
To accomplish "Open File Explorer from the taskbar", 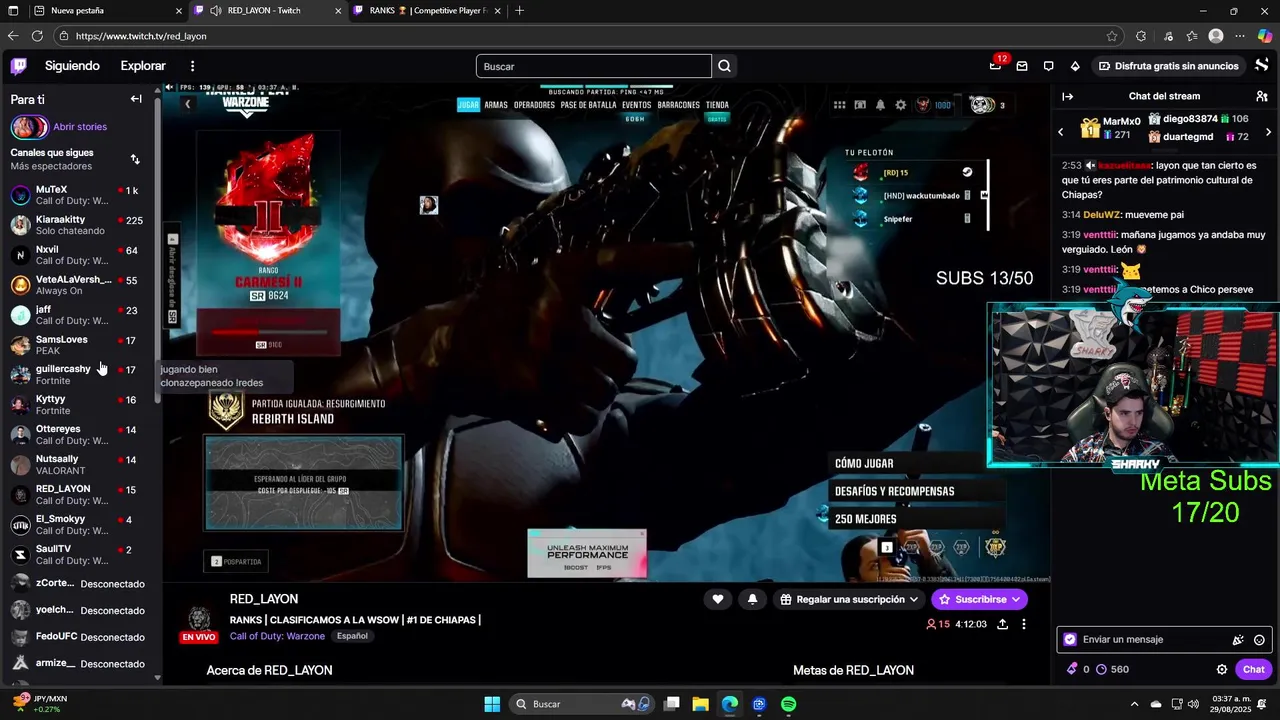I will coord(700,704).
